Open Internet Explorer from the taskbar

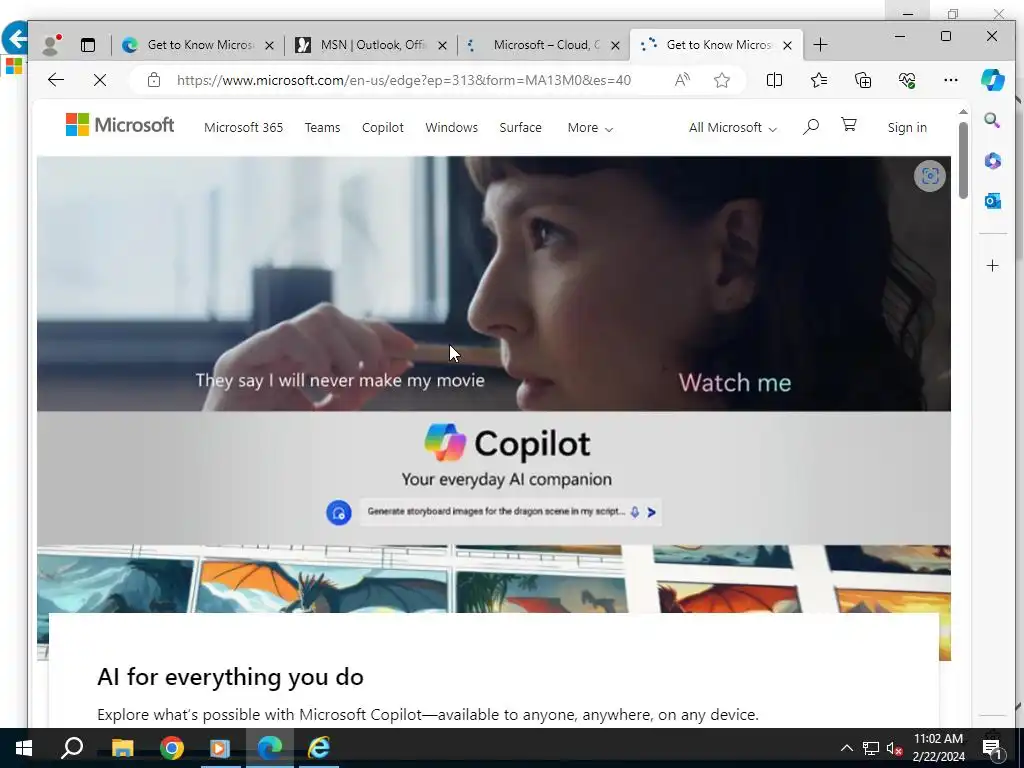pyautogui.click(x=319, y=748)
